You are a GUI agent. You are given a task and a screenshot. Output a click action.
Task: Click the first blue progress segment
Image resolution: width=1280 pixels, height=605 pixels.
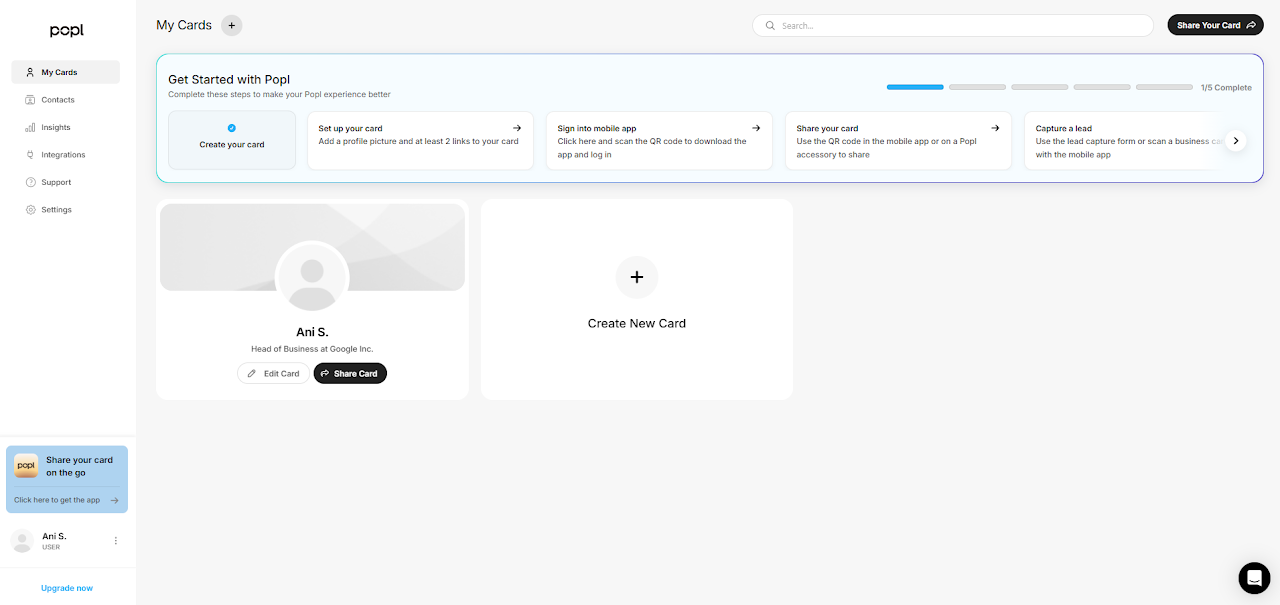tap(915, 87)
